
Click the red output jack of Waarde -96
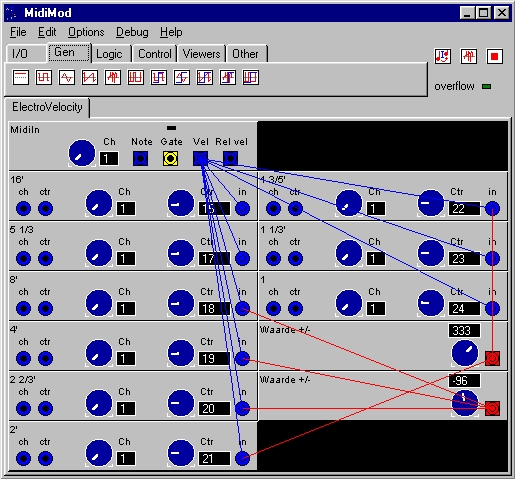click(492, 408)
